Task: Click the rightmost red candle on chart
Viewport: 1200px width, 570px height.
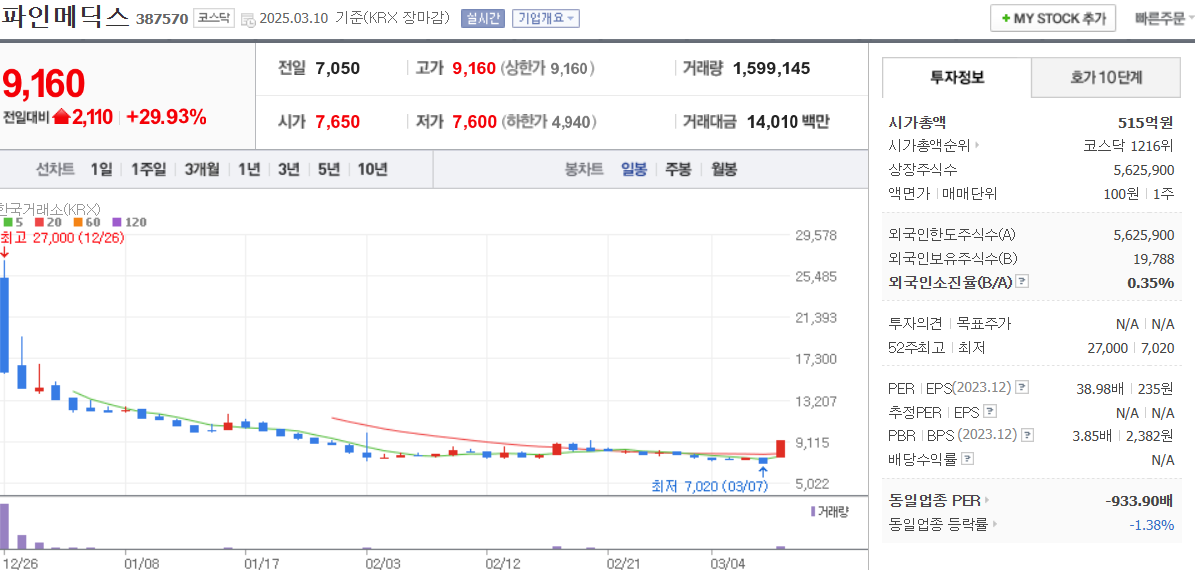Action: pos(780,449)
